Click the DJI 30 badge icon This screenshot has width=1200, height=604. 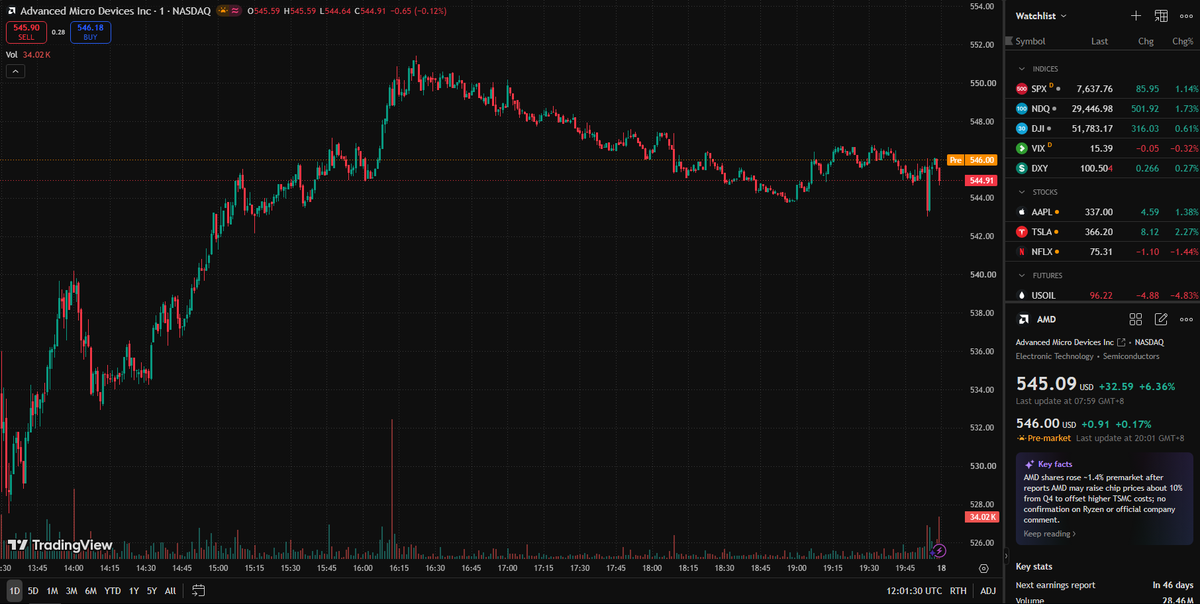click(x=1022, y=128)
